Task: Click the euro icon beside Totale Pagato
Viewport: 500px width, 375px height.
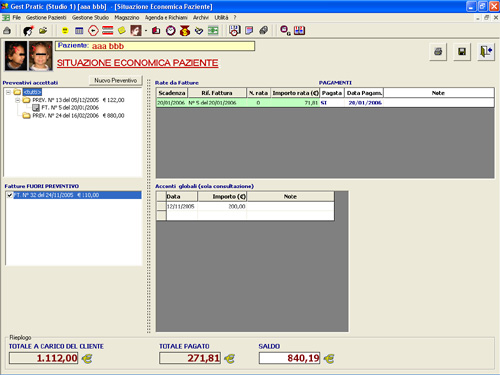Action: [x=229, y=359]
